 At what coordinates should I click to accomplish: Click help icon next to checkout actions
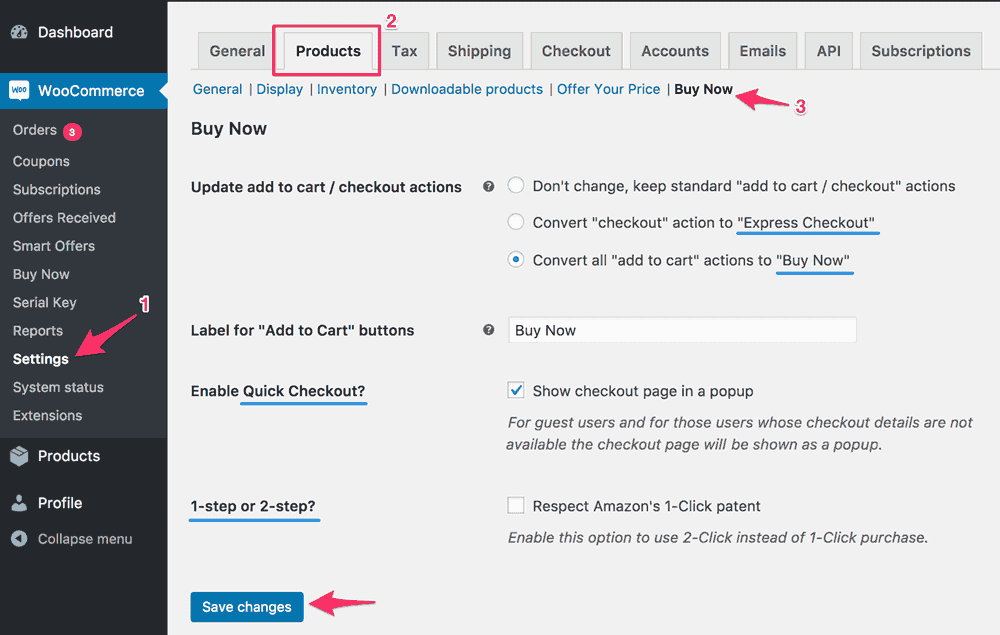click(x=489, y=186)
